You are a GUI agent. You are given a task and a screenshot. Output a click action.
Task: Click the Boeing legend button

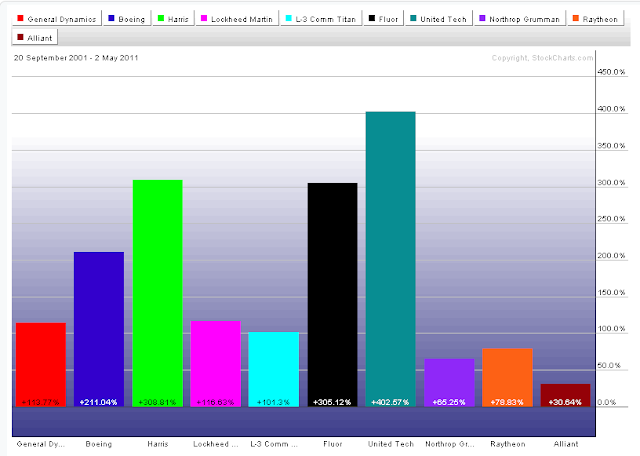127,19
